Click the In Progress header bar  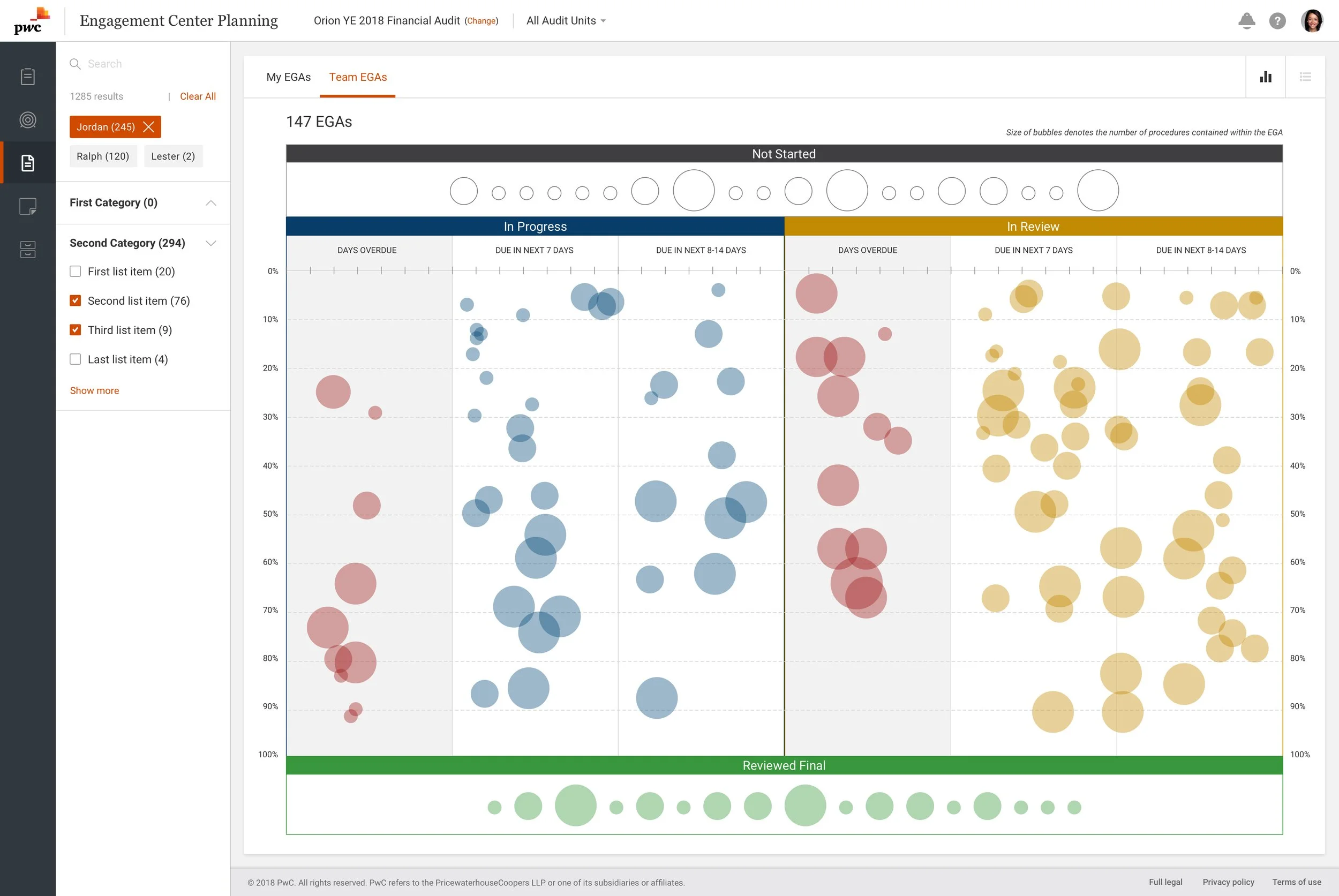pyautogui.click(x=535, y=227)
